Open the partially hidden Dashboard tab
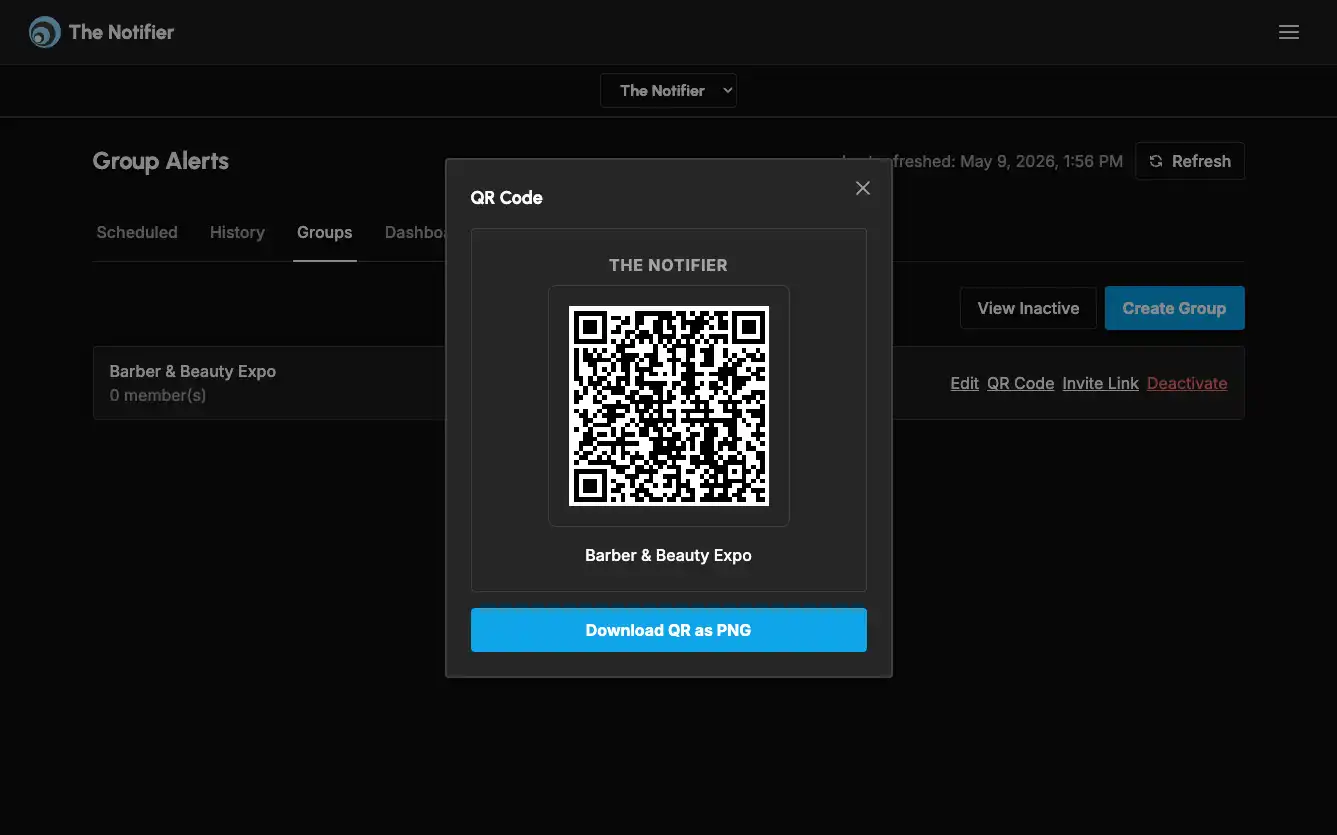 [414, 232]
